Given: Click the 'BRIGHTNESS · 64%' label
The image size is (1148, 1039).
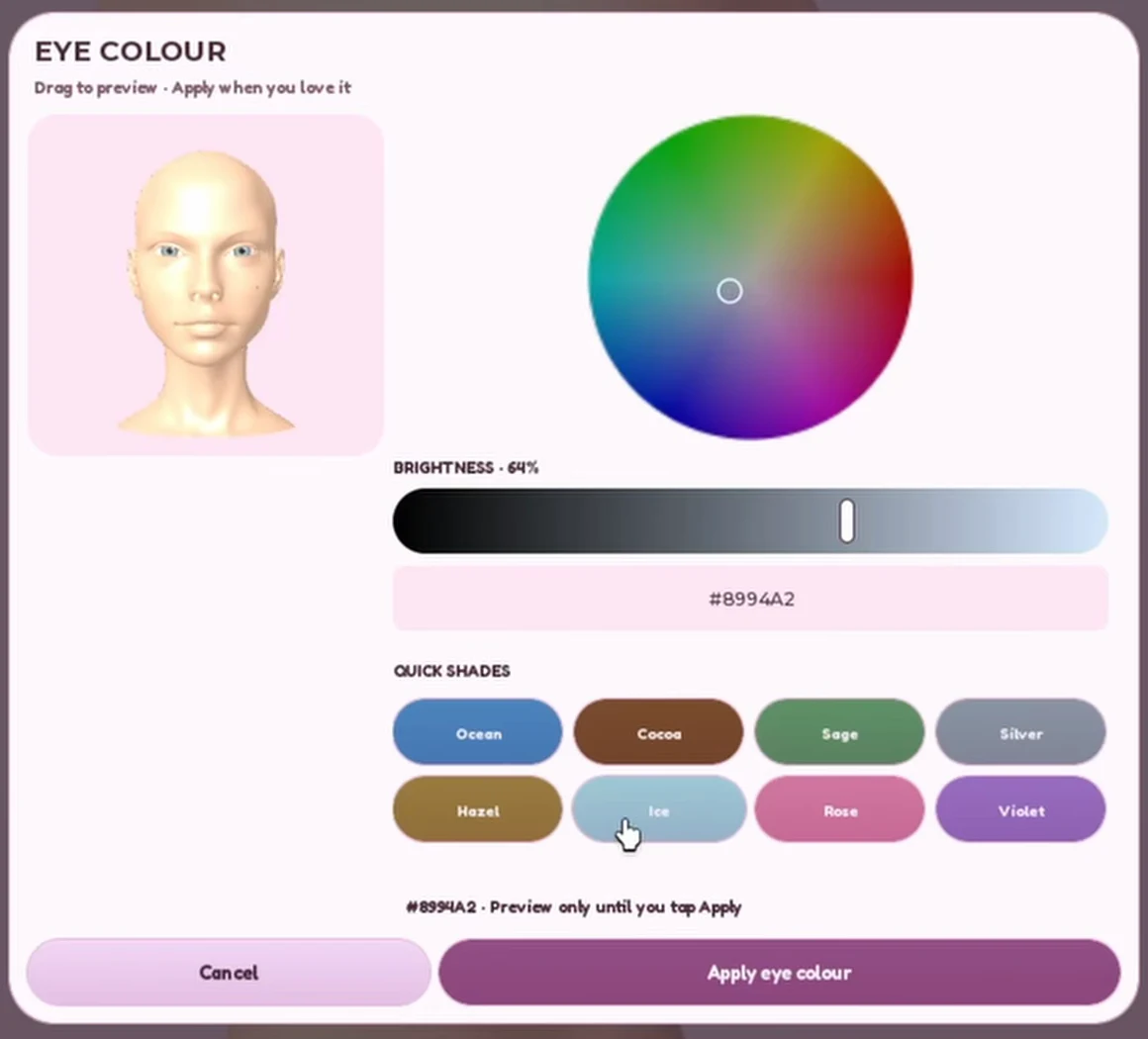Looking at the screenshot, I should click(x=466, y=468).
